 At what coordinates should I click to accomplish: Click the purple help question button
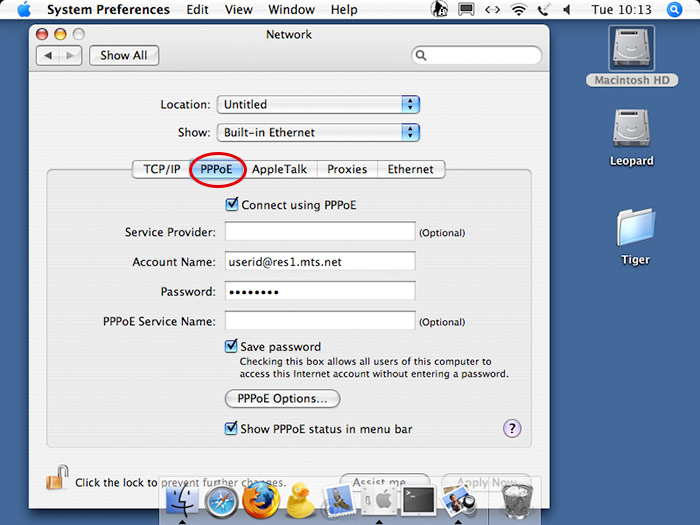[512, 429]
